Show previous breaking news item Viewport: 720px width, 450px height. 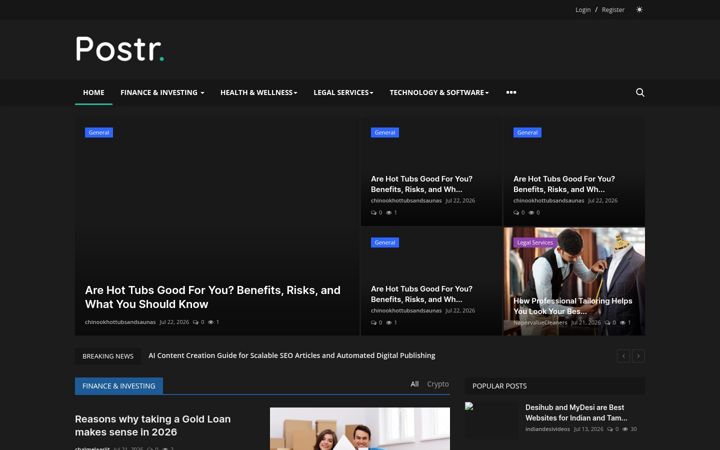623,356
